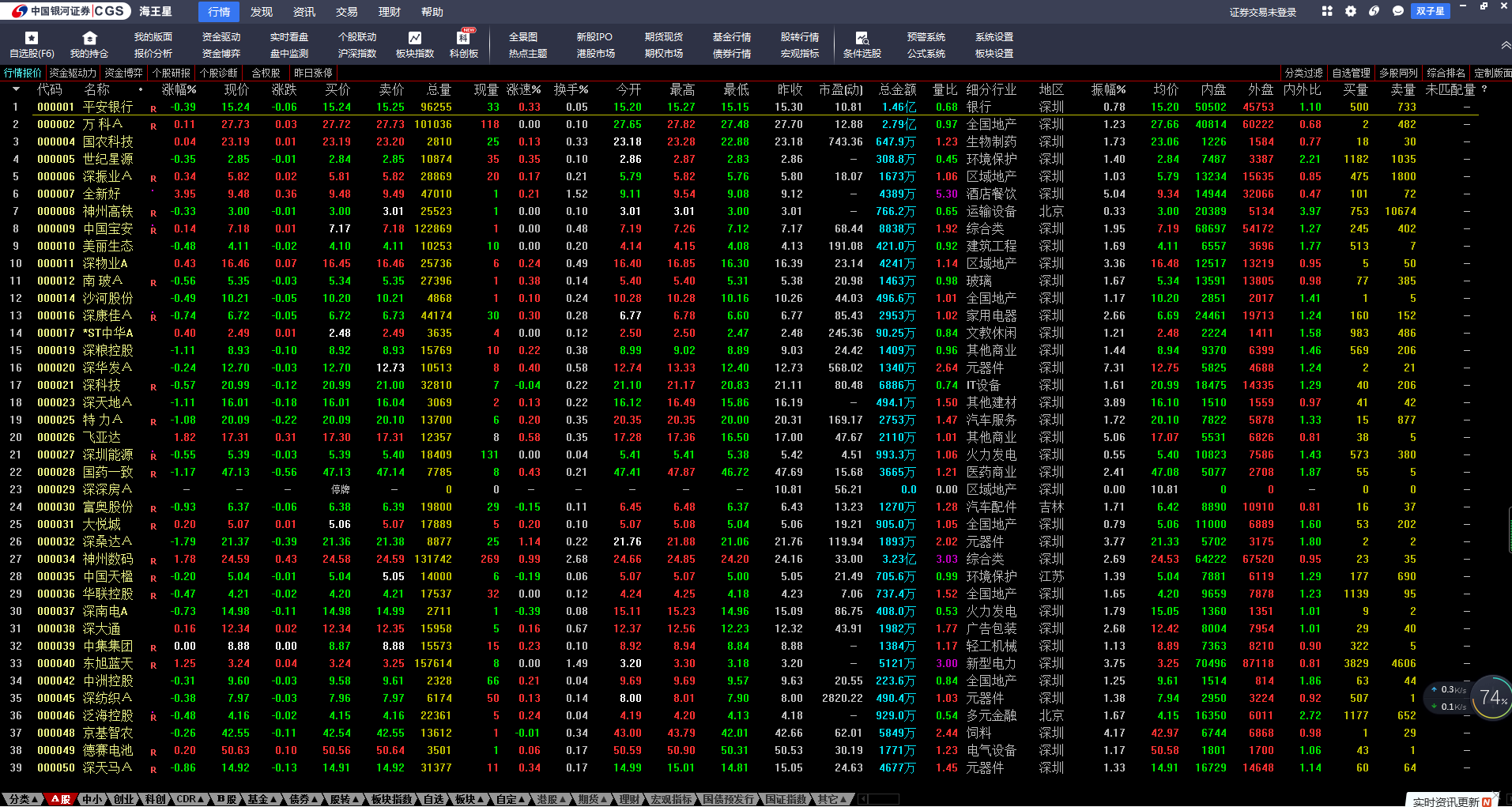1512x807 pixels.
Task: Open settings gear icon in title bar
Action: (1351, 11)
